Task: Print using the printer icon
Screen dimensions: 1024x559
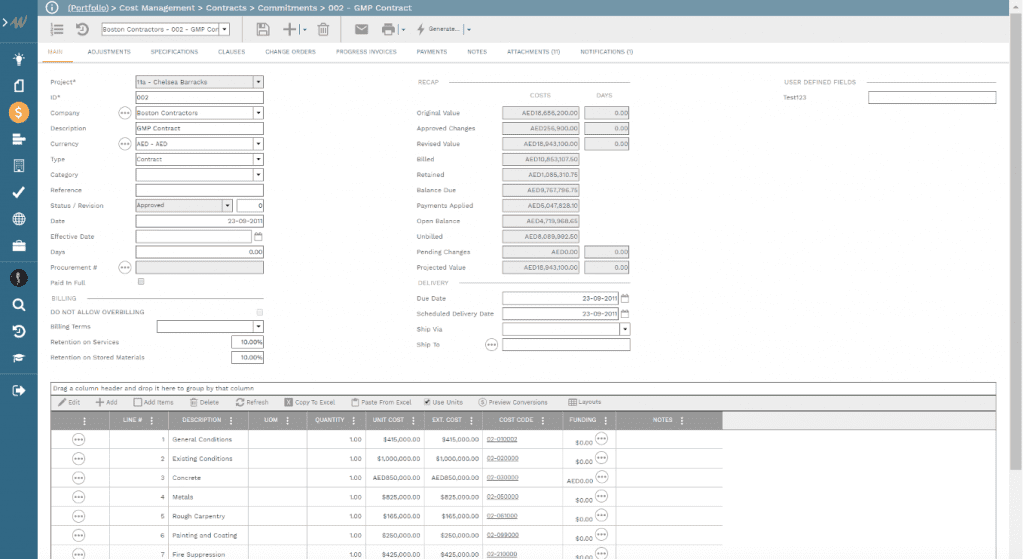Action: (x=389, y=29)
